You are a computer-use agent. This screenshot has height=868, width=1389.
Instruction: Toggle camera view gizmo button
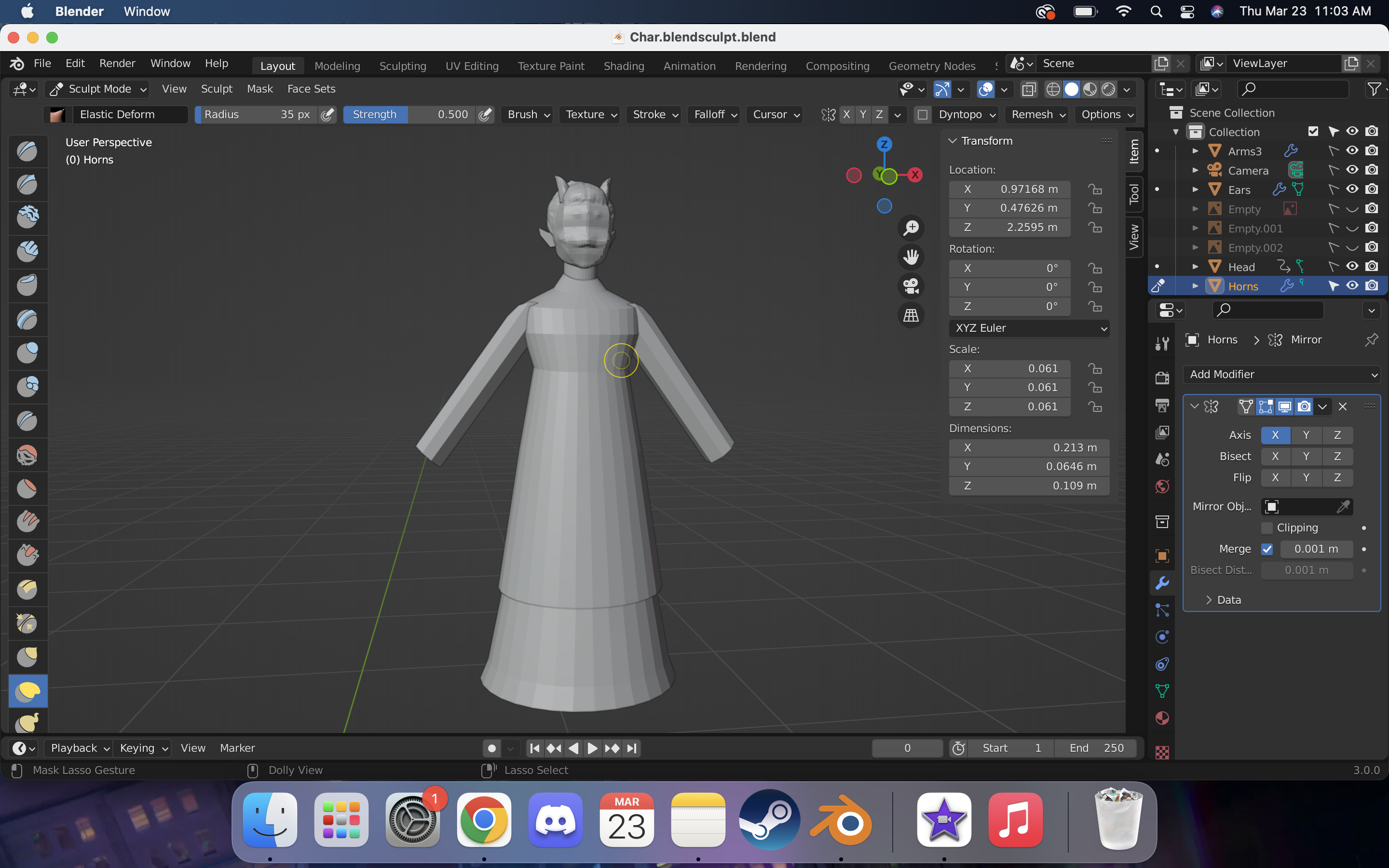tap(911, 286)
